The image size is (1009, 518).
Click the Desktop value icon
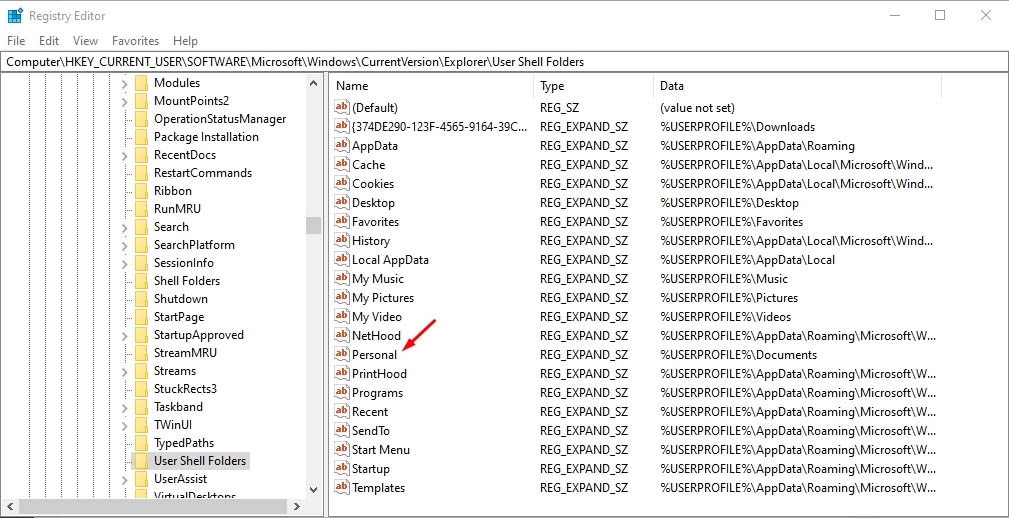(342, 203)
